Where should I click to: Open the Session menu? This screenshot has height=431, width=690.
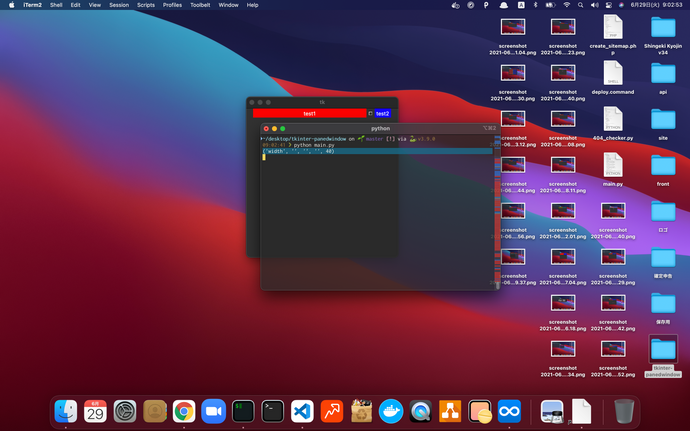click(x=119, y=5)
